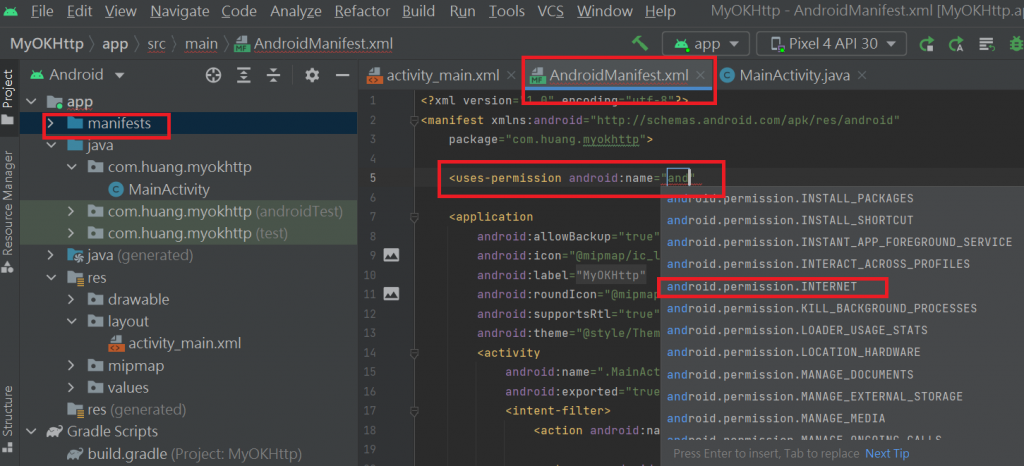1024x466 pixels.
Task: Expand the manifests folder
Action: 51,123
